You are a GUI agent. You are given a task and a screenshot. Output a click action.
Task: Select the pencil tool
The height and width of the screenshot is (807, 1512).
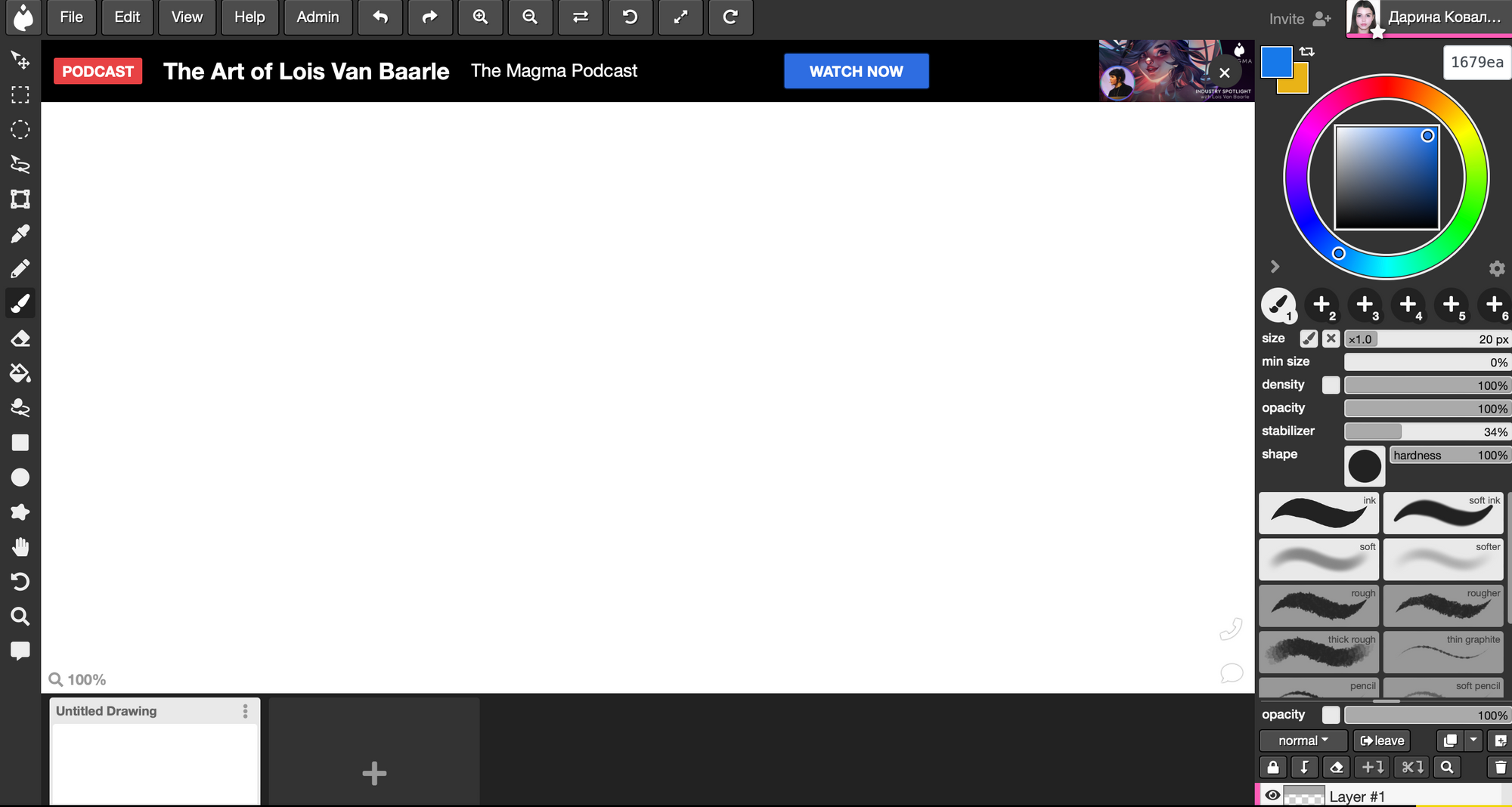tap(20, 268)
